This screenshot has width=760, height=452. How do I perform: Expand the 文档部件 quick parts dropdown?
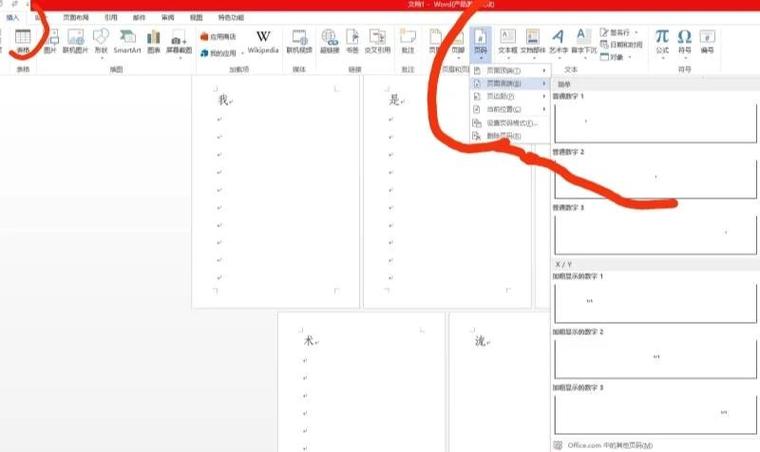(533, 44)
